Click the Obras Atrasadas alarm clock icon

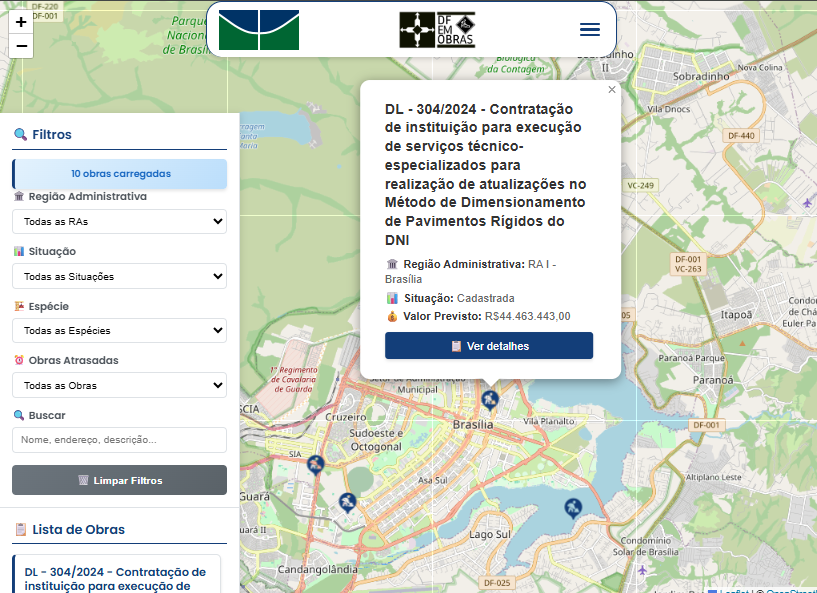[x=19, y=360]
